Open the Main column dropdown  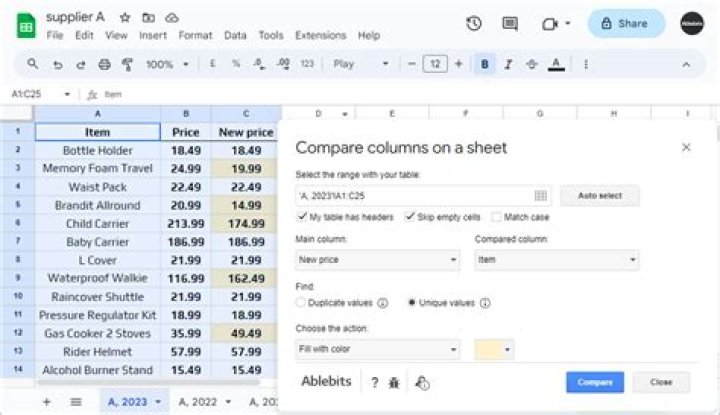pyautogui.click(x=377, y=259)
